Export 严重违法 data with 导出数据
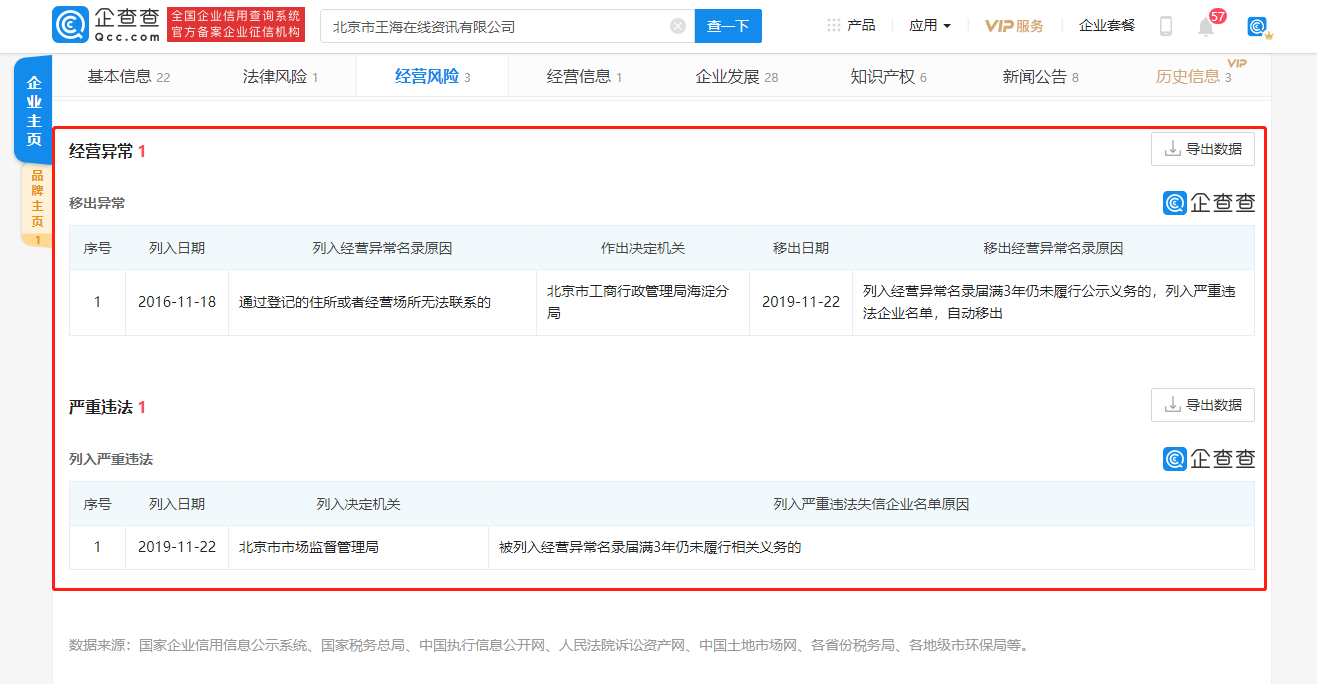The height and width of the screenshot is (684, 1317). pyautogui.click(x=1203, y=405)
